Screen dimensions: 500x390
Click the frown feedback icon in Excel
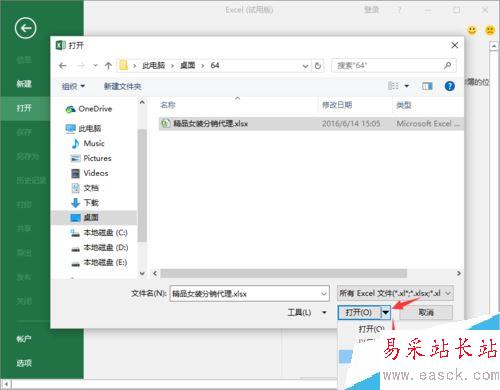(x=490, y=30)
